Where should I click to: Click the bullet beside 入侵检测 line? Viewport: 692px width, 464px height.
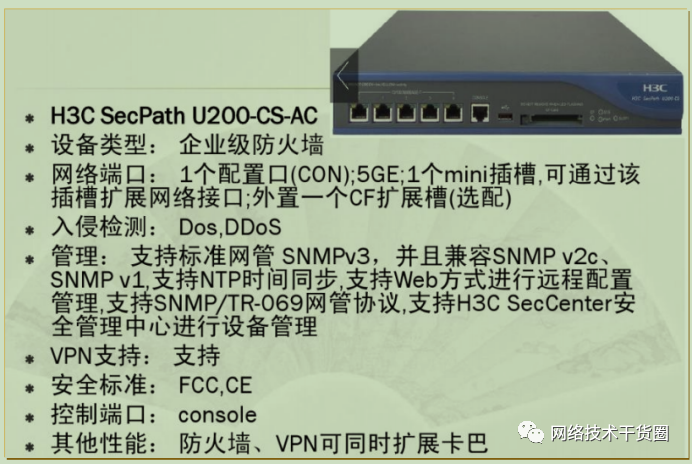coord(30,230)
